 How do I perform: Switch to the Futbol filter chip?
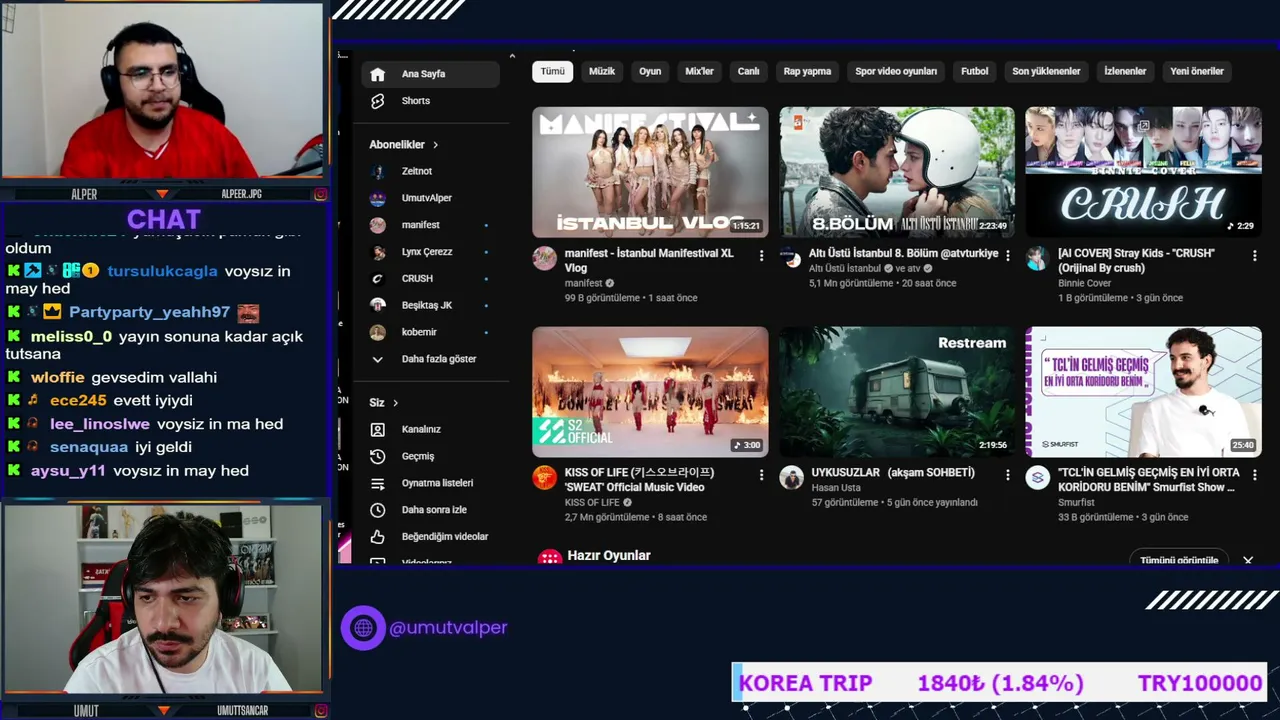click(x=975, y=71)
